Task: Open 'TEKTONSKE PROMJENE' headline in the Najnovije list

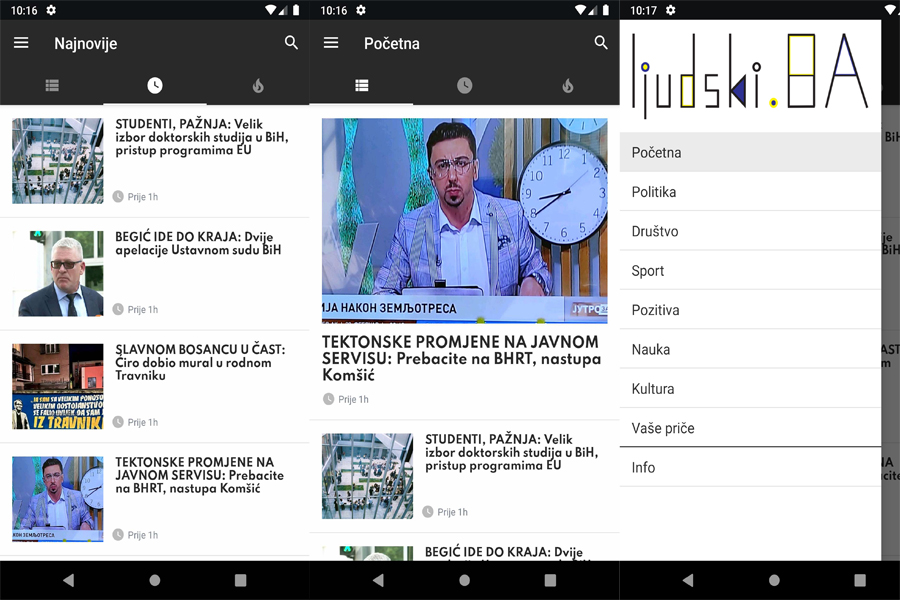Action: tap(199, 475)
